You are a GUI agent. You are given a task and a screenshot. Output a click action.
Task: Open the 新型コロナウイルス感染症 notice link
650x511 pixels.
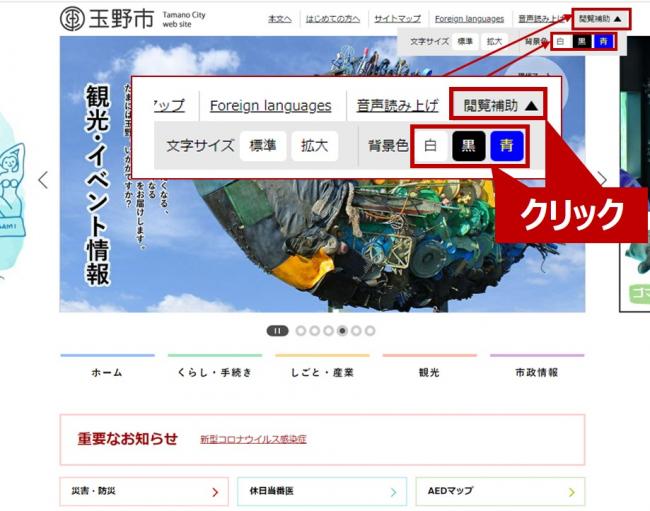253,439
